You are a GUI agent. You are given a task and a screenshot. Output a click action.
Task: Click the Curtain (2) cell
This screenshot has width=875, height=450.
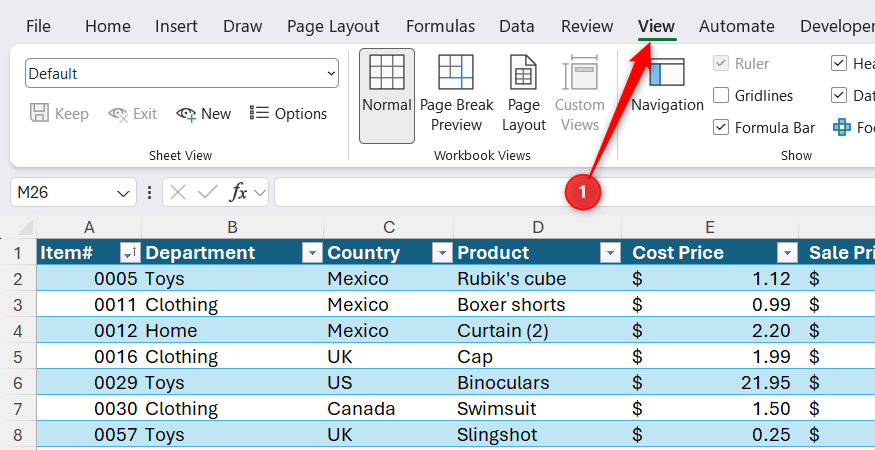[537, 331]
